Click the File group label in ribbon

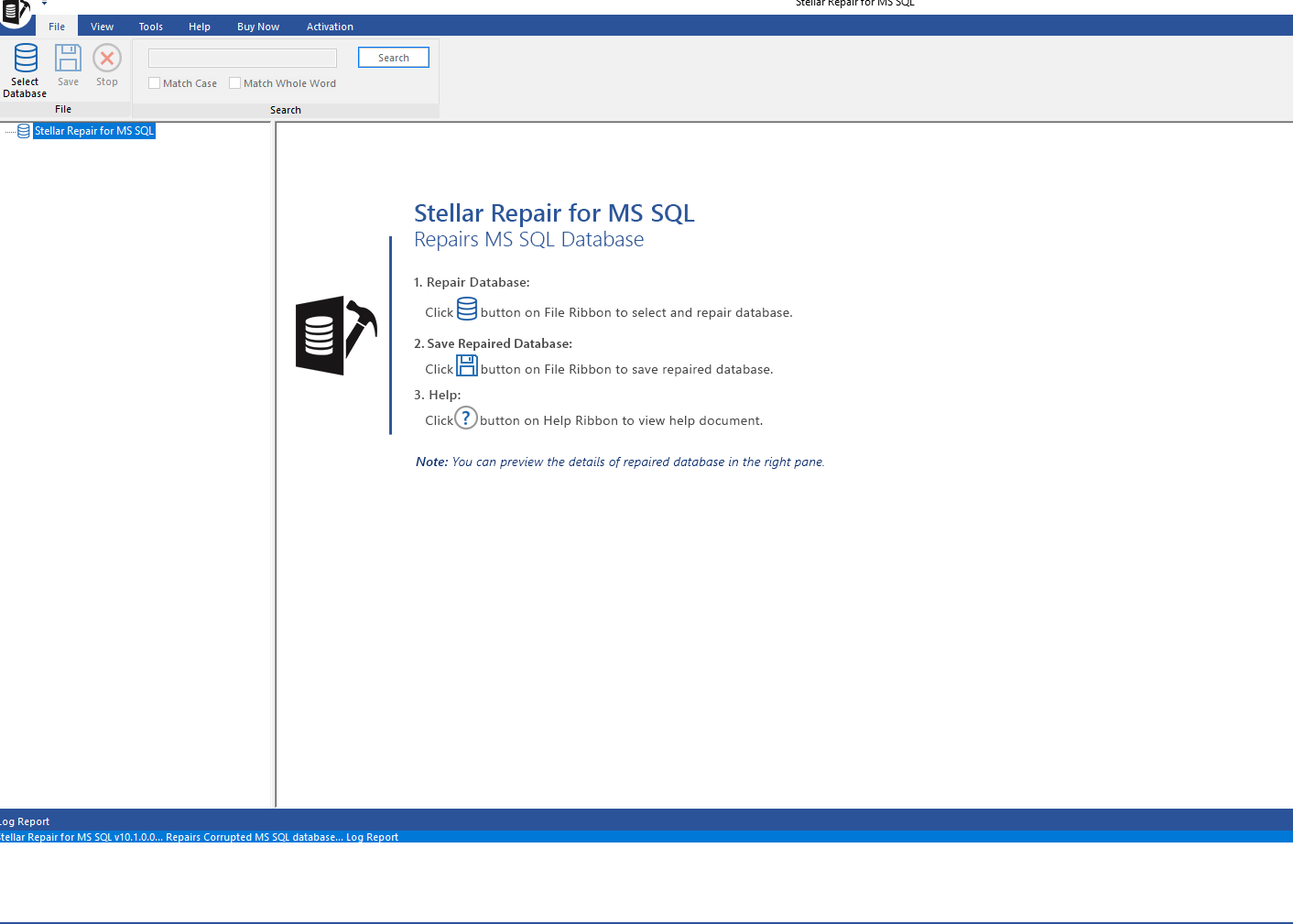click(63, 109)
